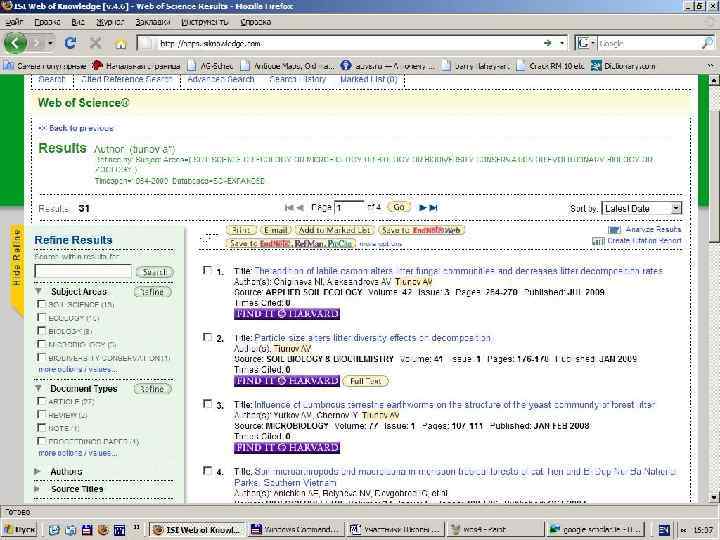
Task: Click the Analyze Results icon
Action: [614, 229]
